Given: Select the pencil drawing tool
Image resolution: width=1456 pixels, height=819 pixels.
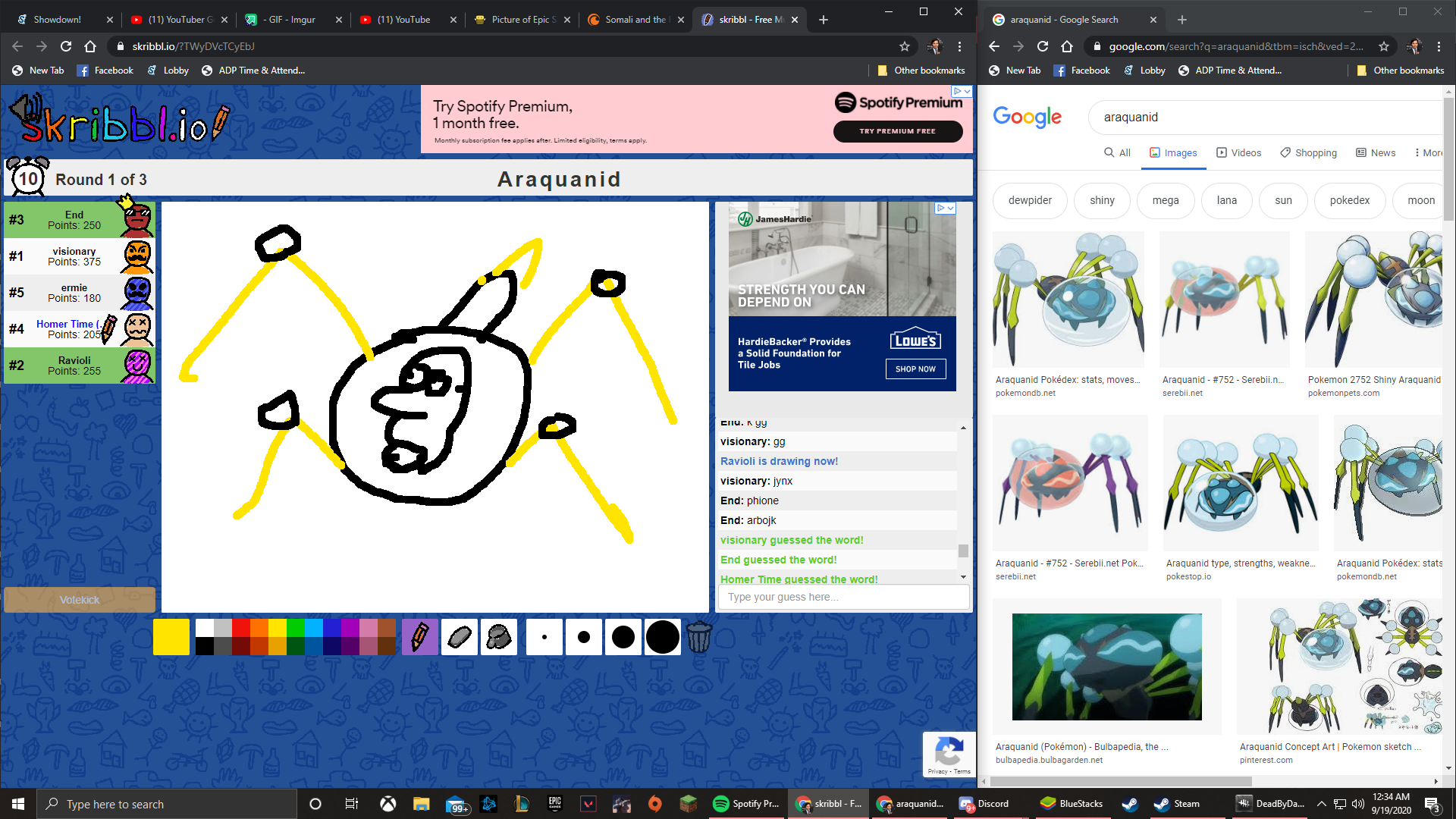Looking at the screenshot, I should coord(420,637).
